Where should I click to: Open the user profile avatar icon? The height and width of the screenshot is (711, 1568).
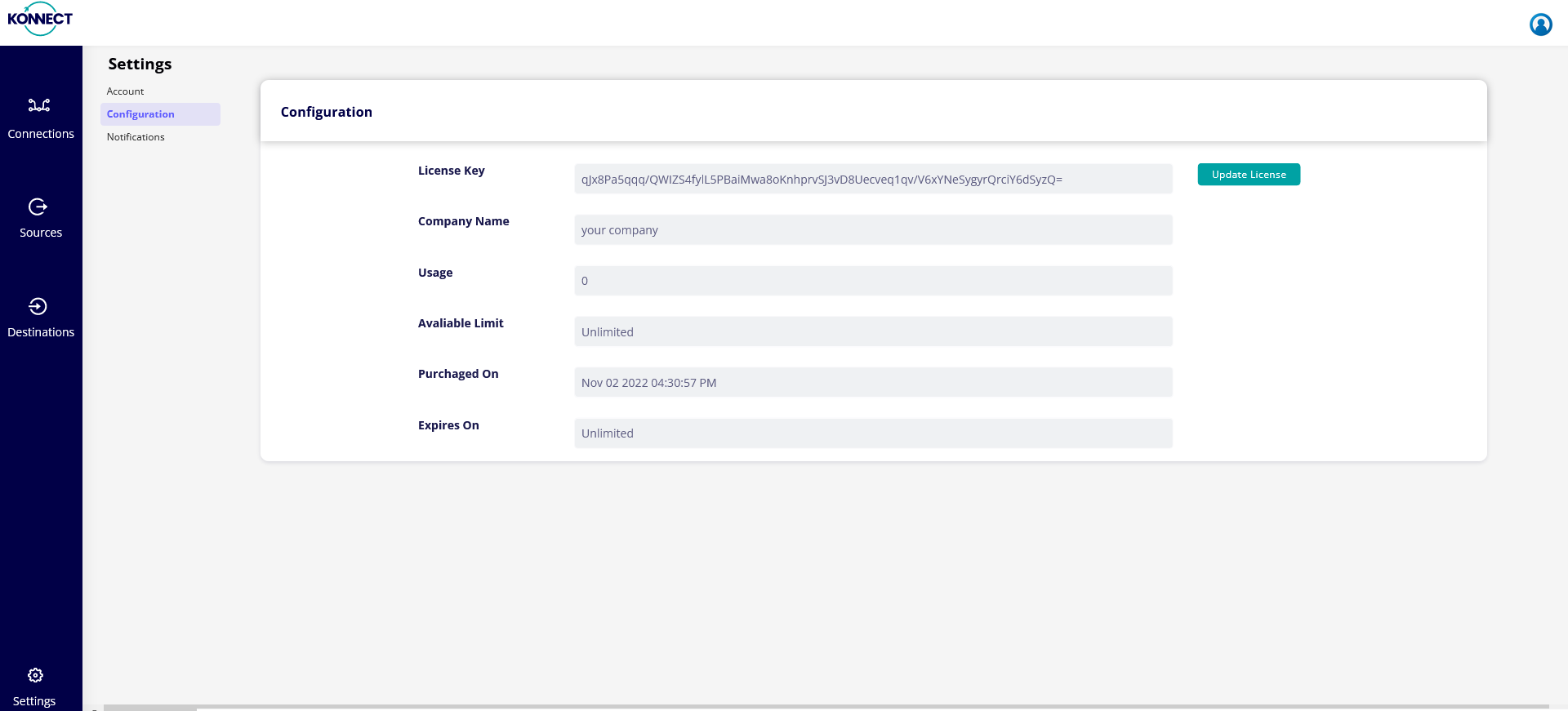[1540, 24]
